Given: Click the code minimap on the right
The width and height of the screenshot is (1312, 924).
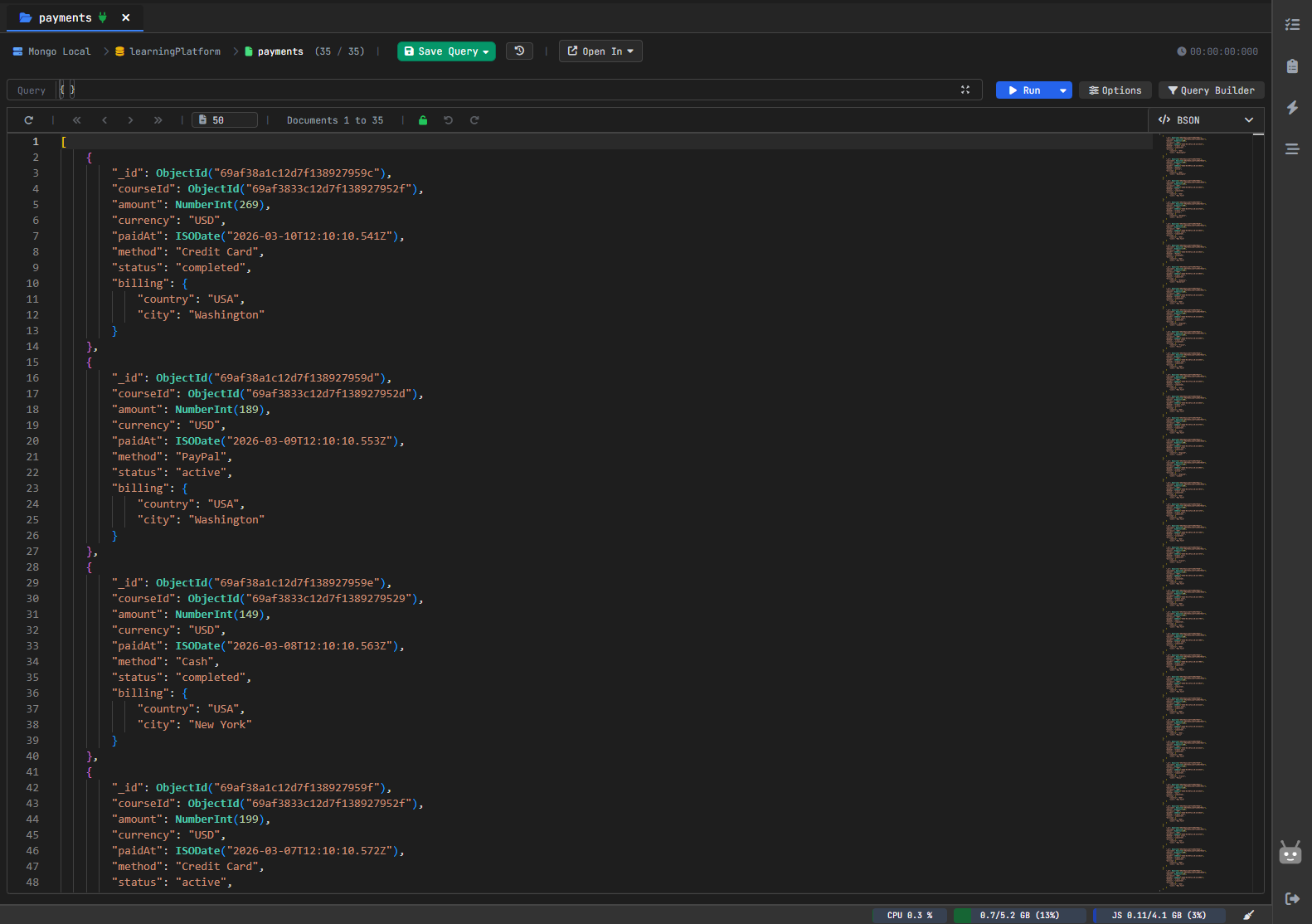Looking at the screenshot, I should tap(1186, 512).
